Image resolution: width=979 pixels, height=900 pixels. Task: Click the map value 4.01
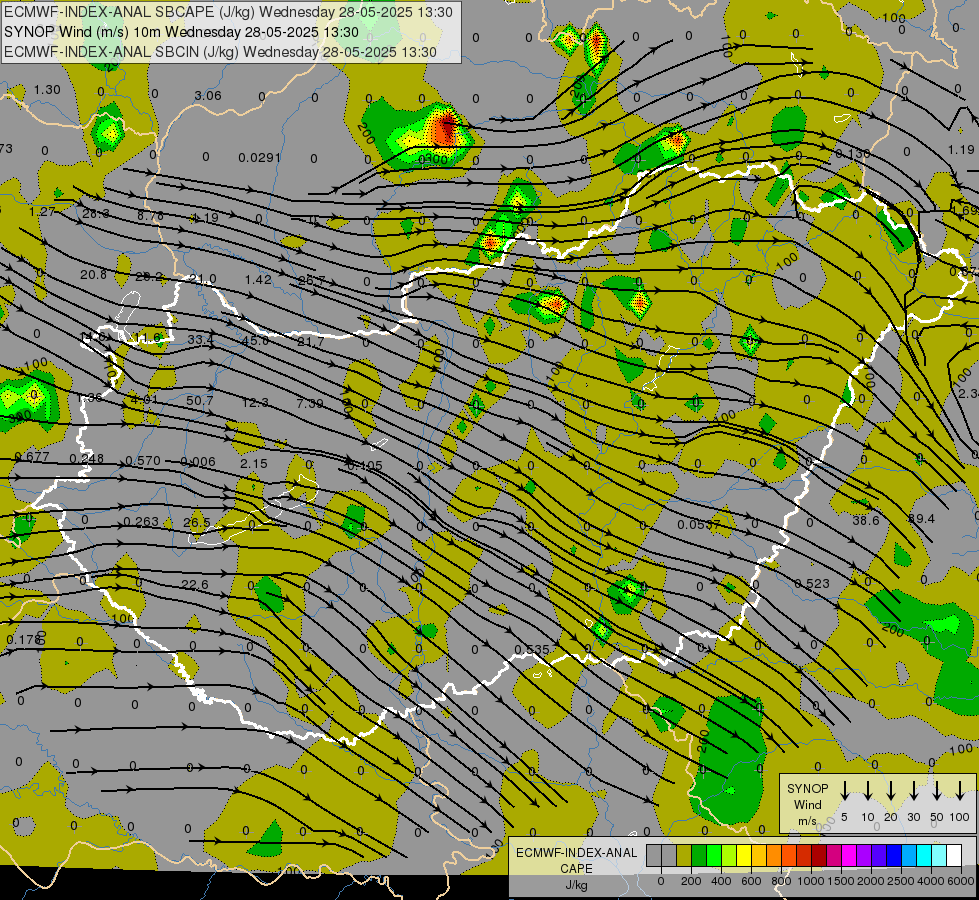[144, 400]
